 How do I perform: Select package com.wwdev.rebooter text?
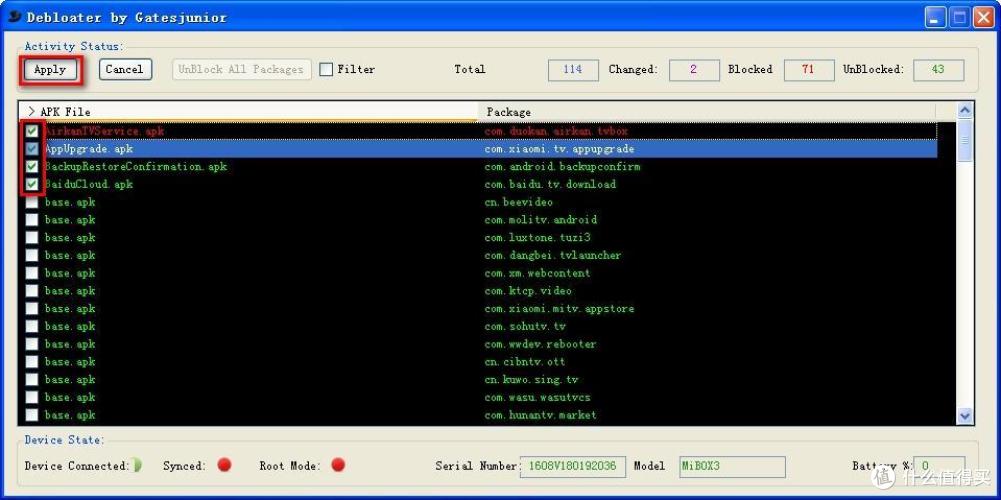(540, 344)
